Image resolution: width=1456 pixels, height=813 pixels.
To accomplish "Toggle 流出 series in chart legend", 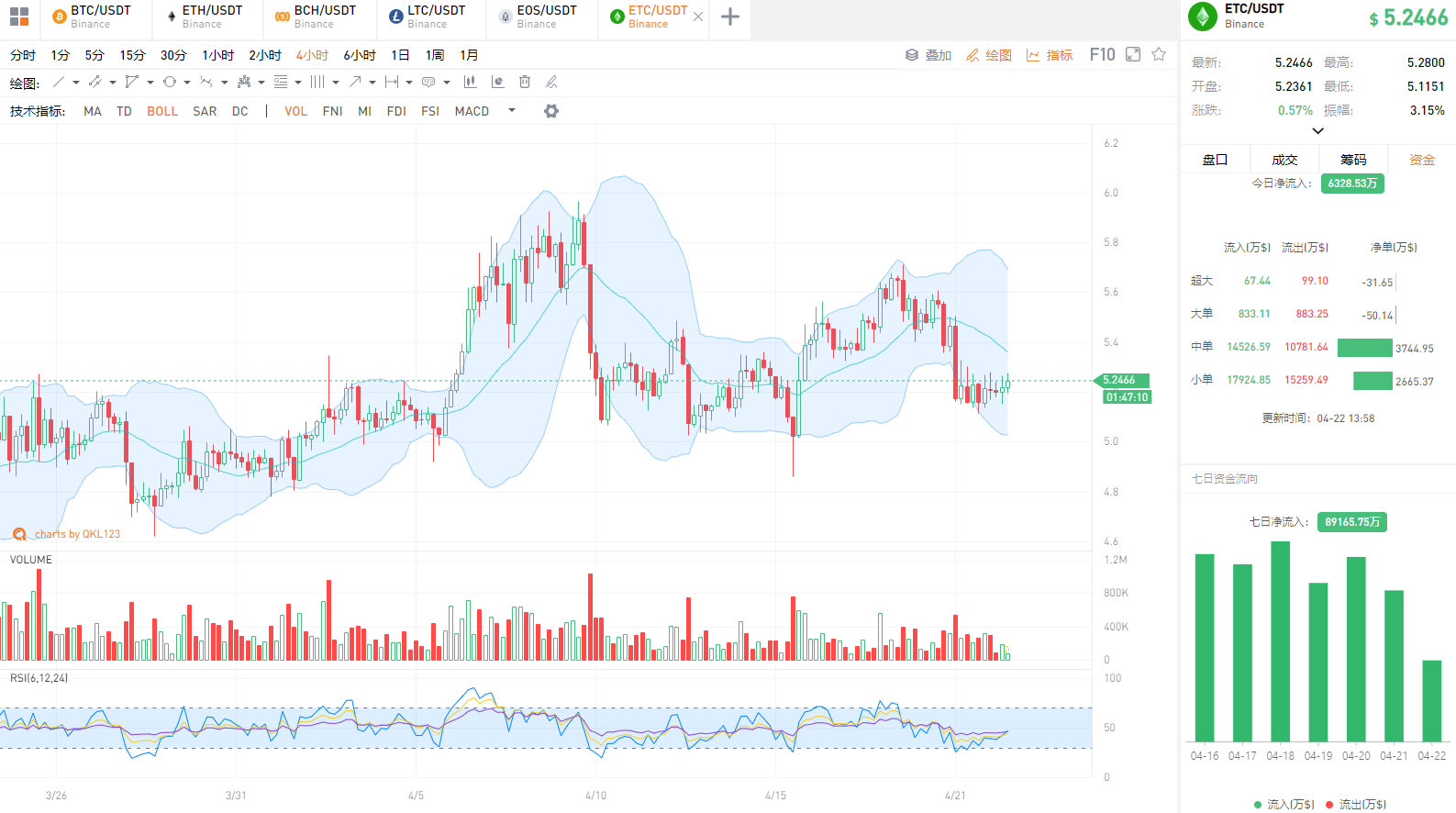I will (x=1356, y=804).
